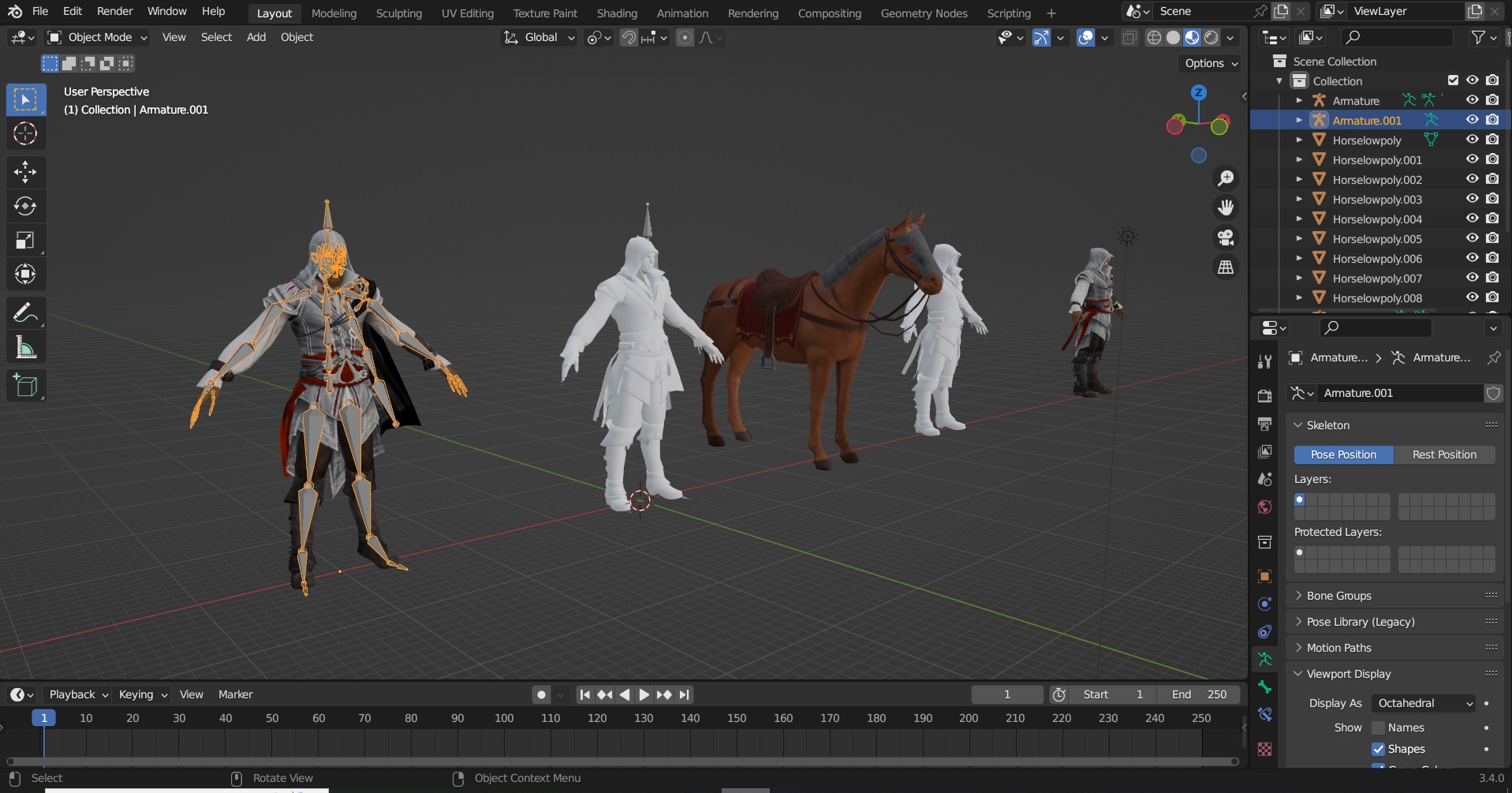This screenshot has height=793, width=1512.
Task: Switch to rendered viewport shading
Action: (x=1211, y=37)
